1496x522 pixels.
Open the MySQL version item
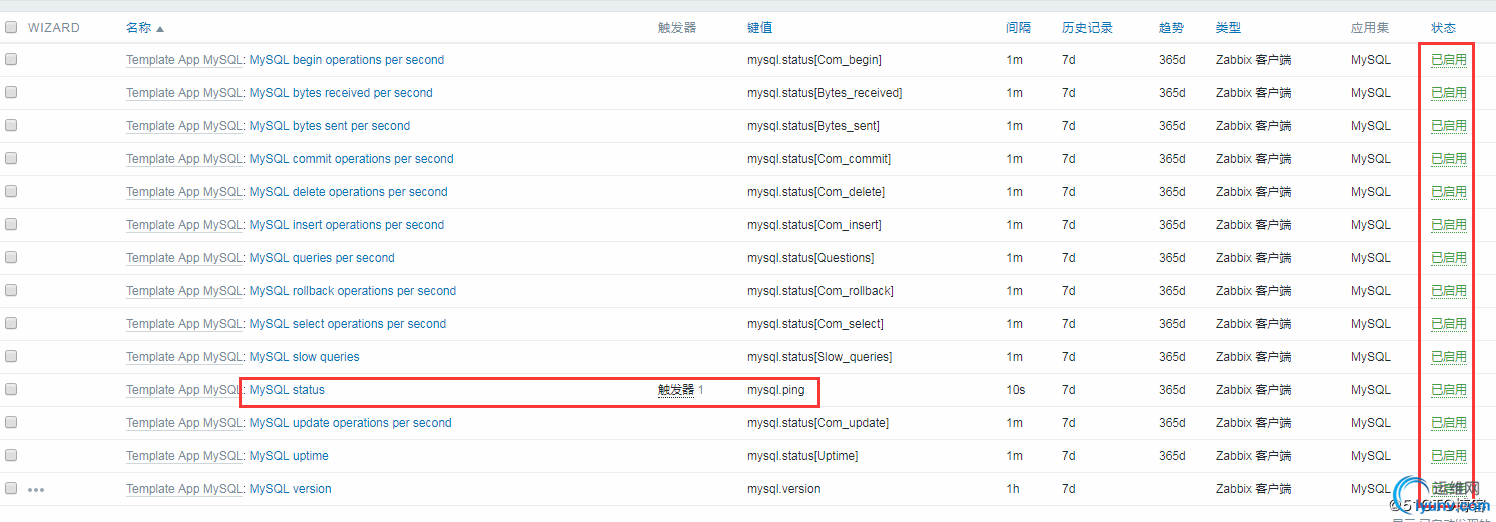[x=290, y=489]
